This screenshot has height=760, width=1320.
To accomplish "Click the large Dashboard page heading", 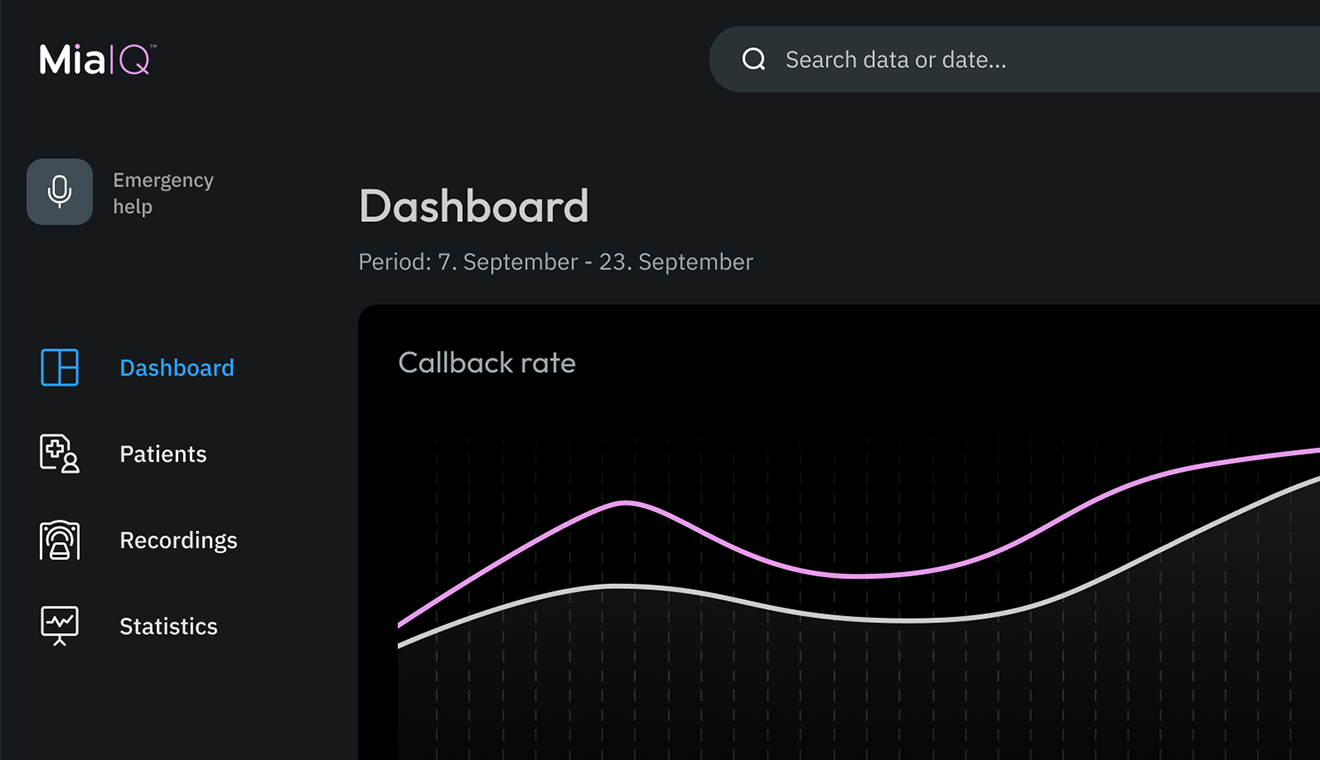I will tap(473, 206).
